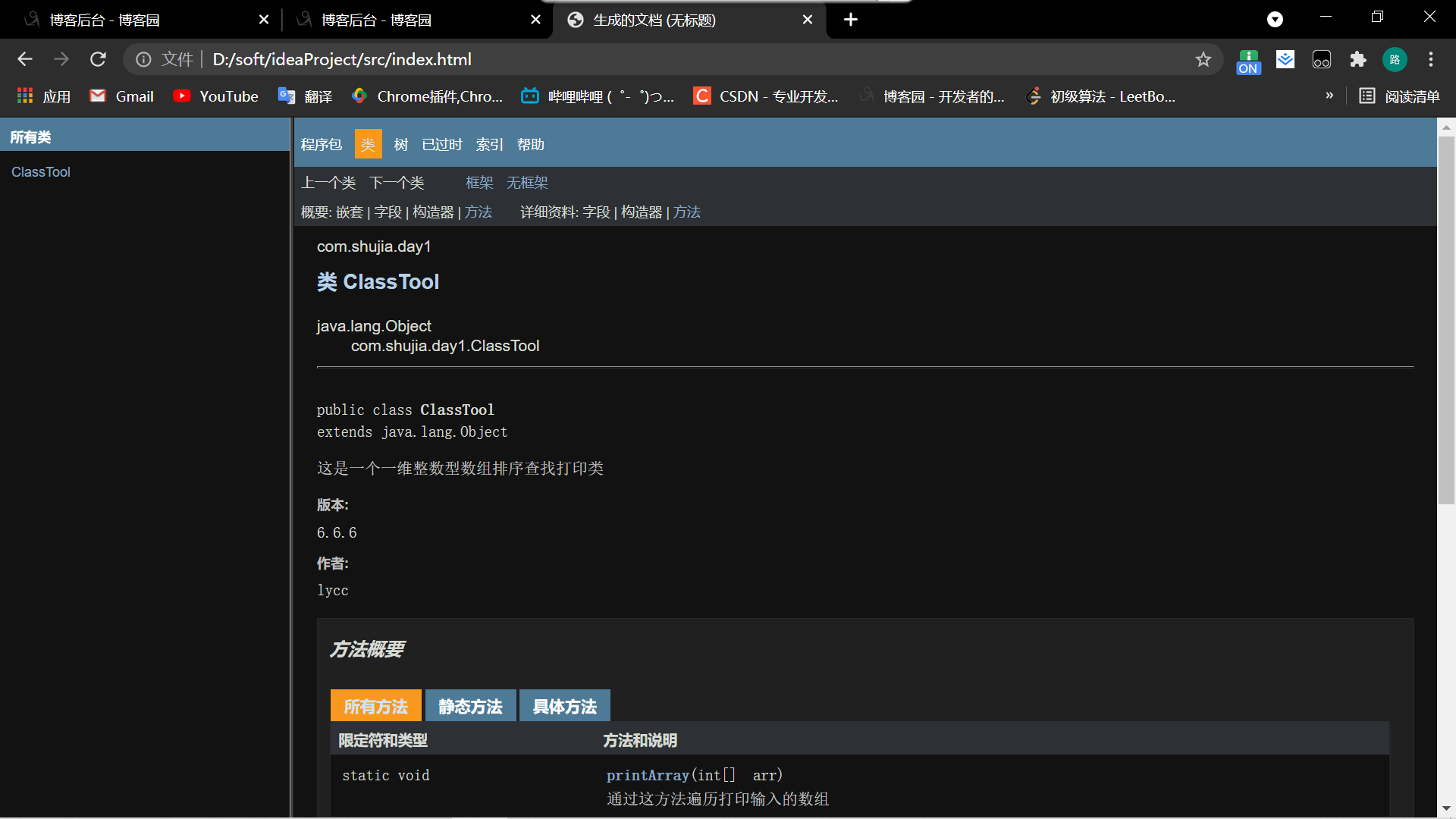This screenshot has height=819, width=1456.
Task: Click the browser reload icon
Action: pyautogui.click(x=98, y=59)
